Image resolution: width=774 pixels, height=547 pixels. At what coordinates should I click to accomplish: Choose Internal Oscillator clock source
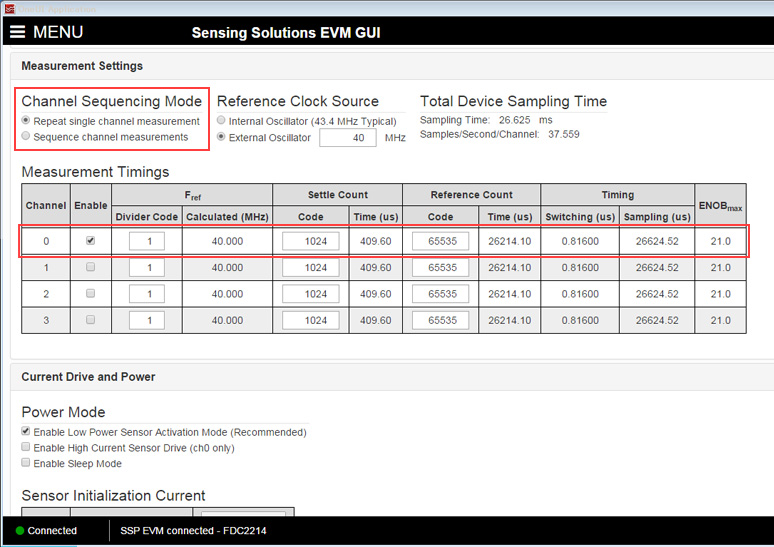[x=221, y=121]
